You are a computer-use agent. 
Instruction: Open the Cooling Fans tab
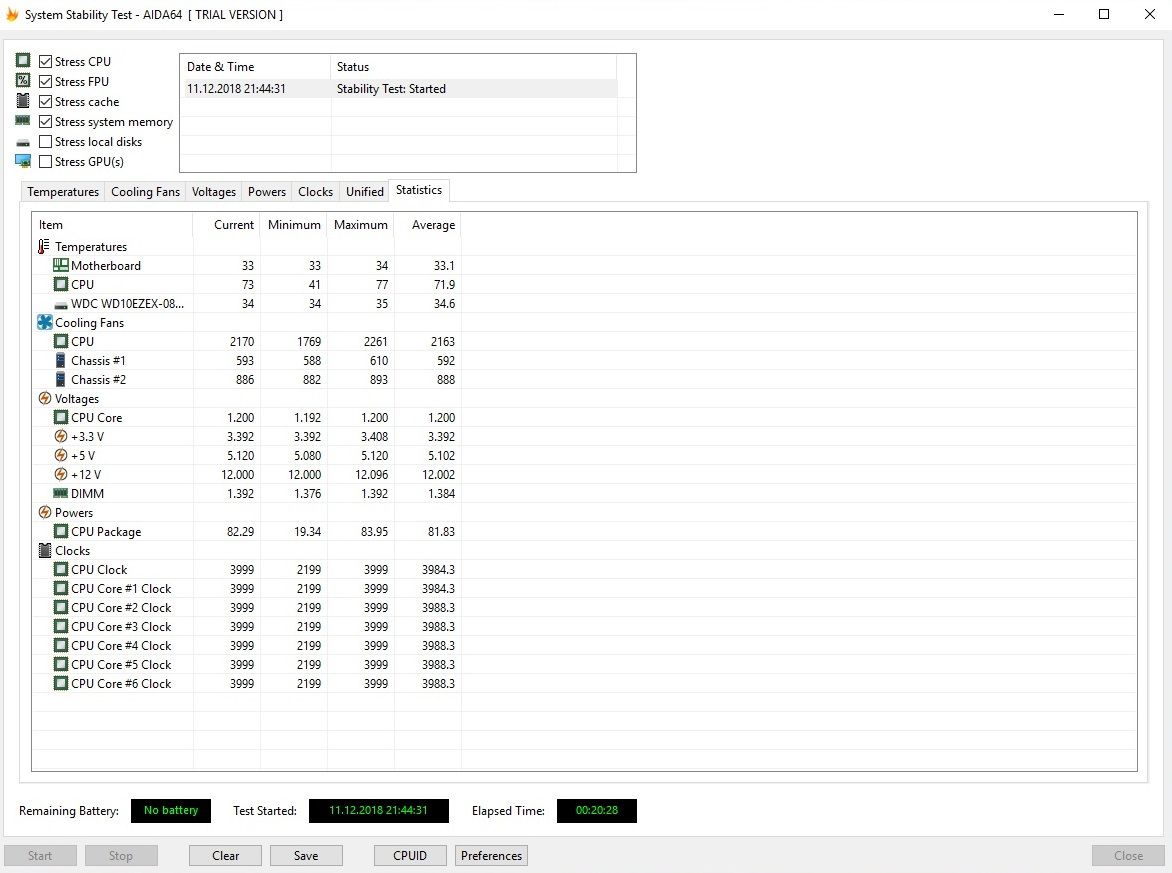tap(145, 191)
